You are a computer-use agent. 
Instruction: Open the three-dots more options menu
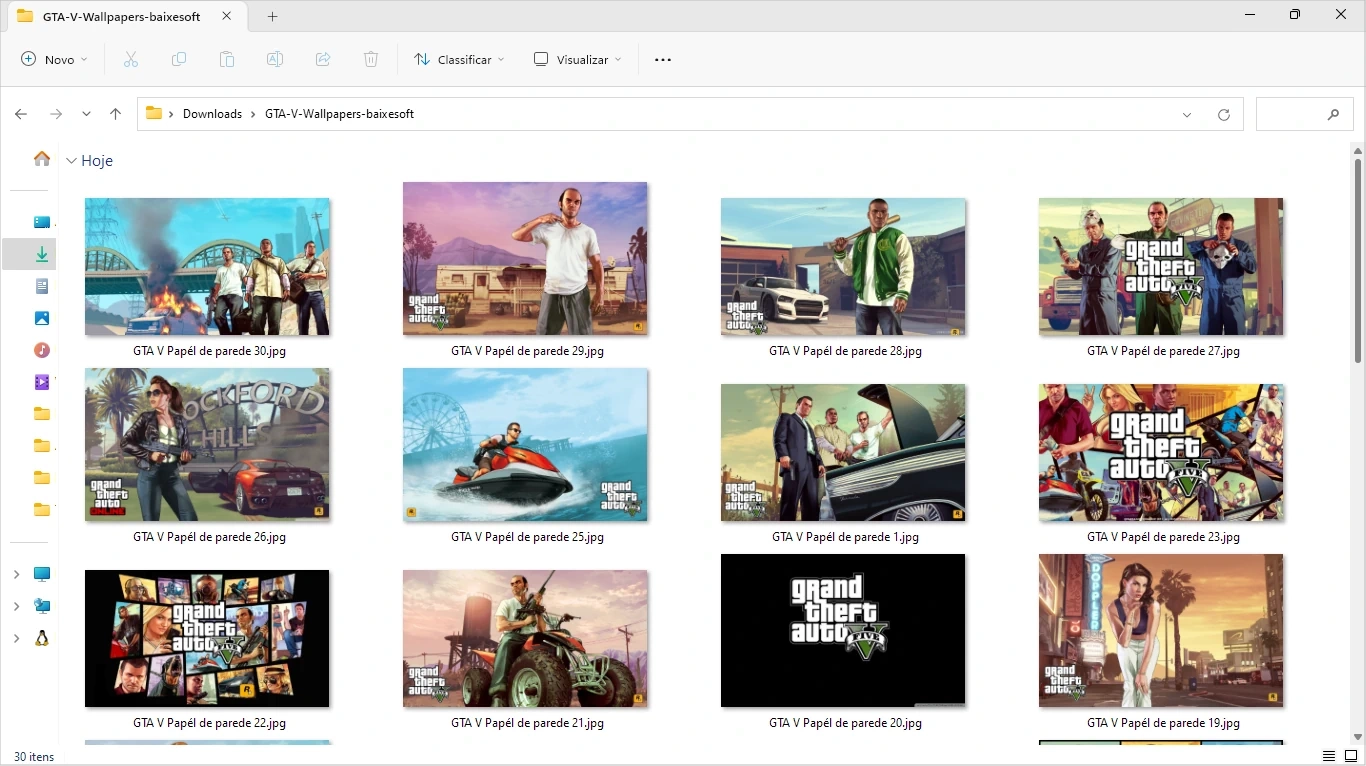663,60
